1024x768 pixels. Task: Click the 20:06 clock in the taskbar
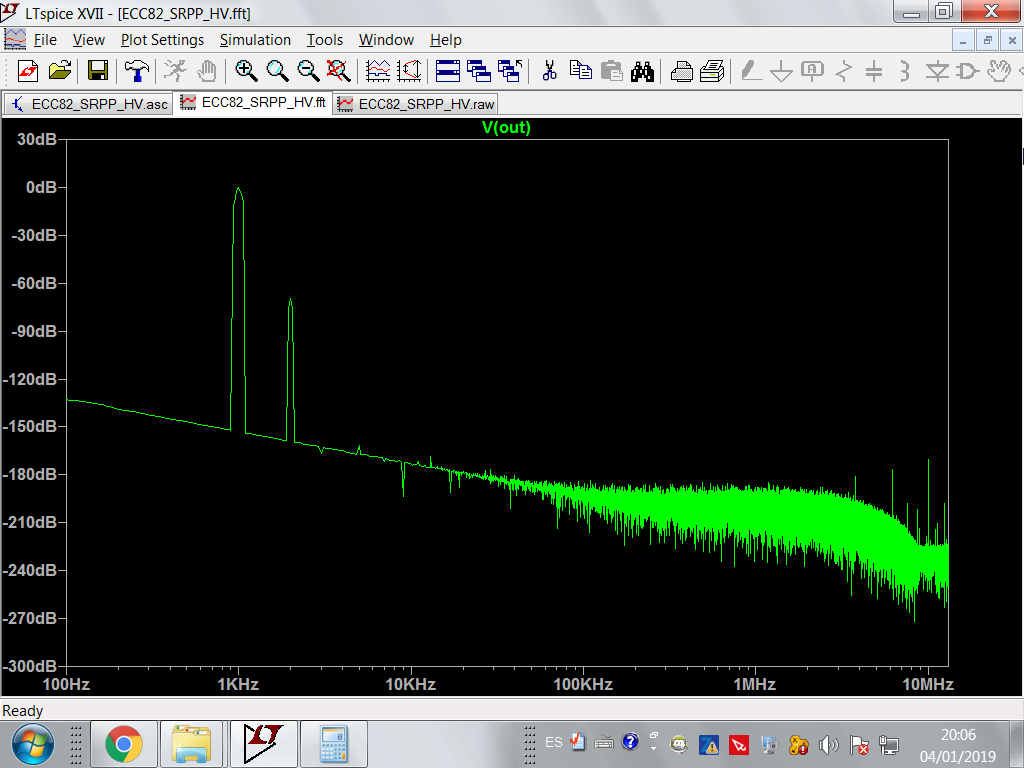tap(958, 735)
